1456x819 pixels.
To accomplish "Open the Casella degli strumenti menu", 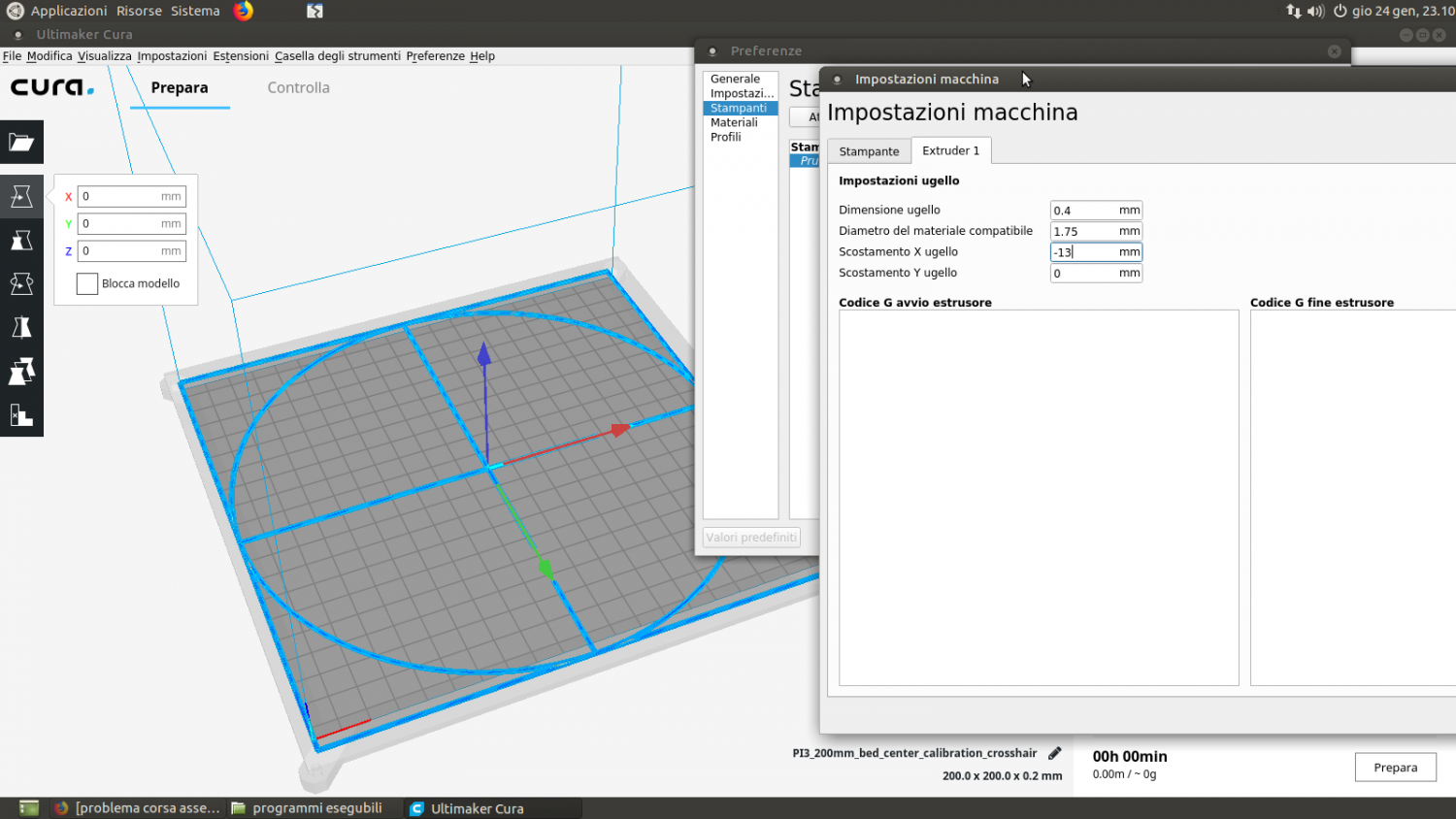I will pos(337,56).
